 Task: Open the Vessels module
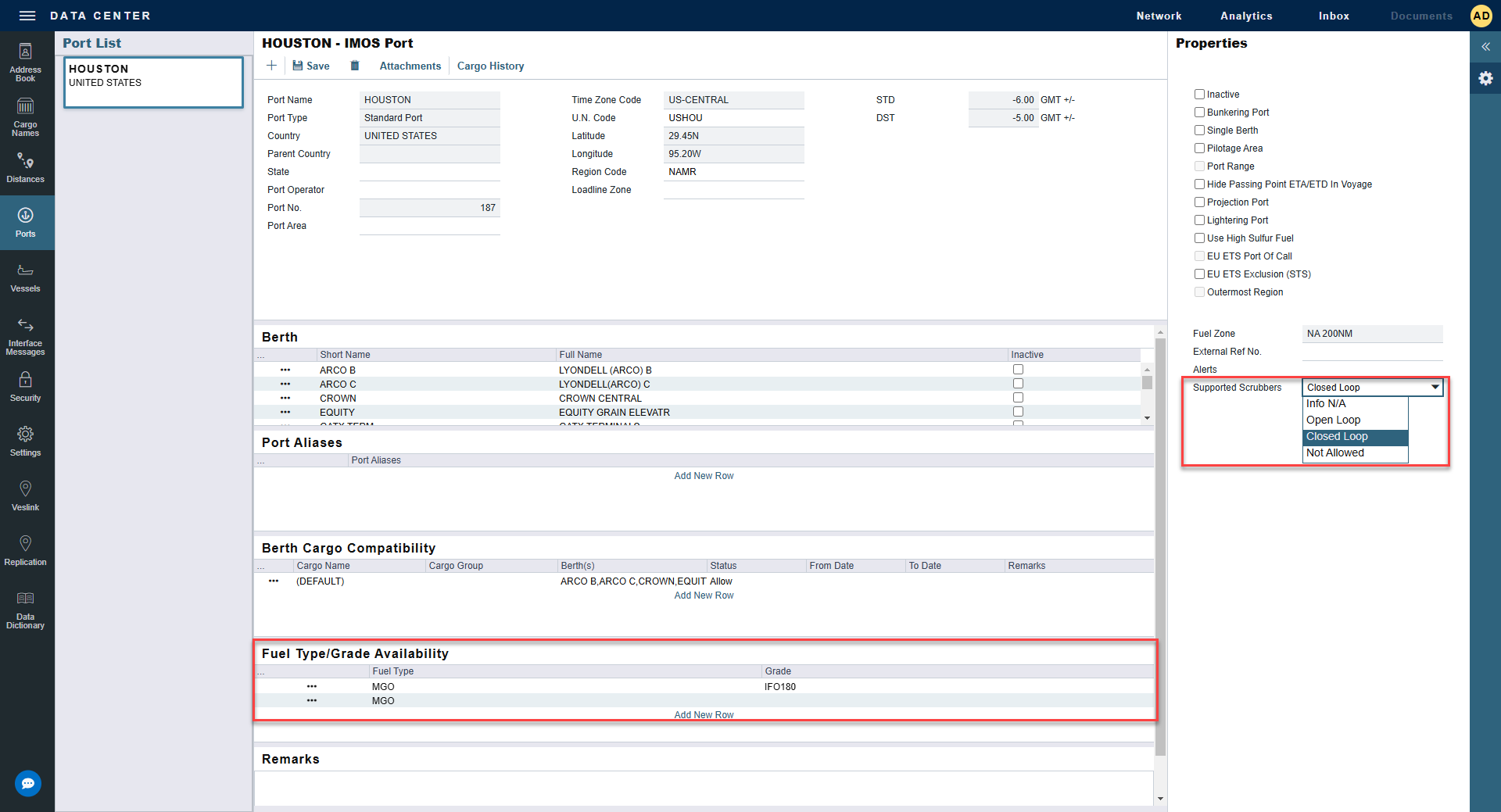(x=25, y=277)
